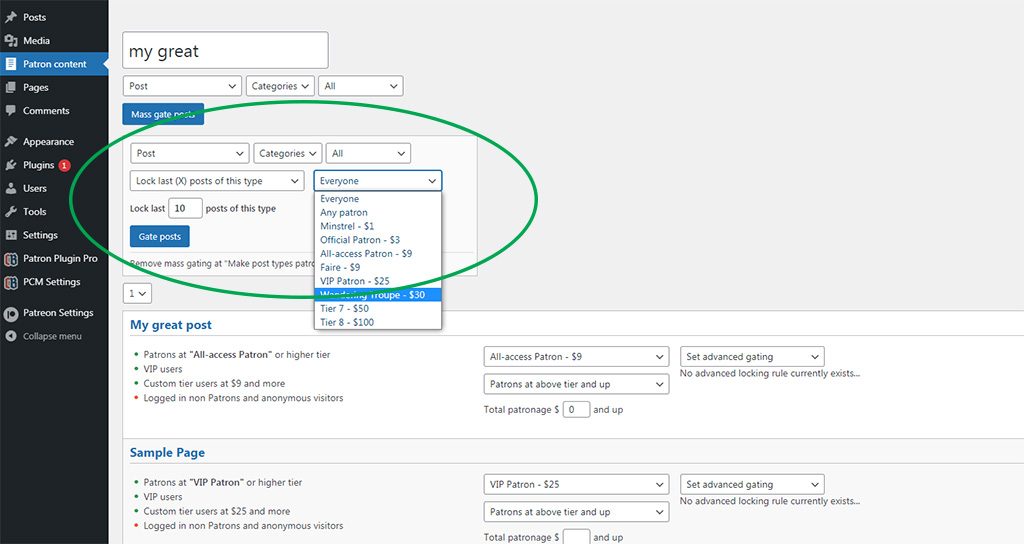Click the Settings sliders icon
The image size is (1024, 544).
point(11,235)
